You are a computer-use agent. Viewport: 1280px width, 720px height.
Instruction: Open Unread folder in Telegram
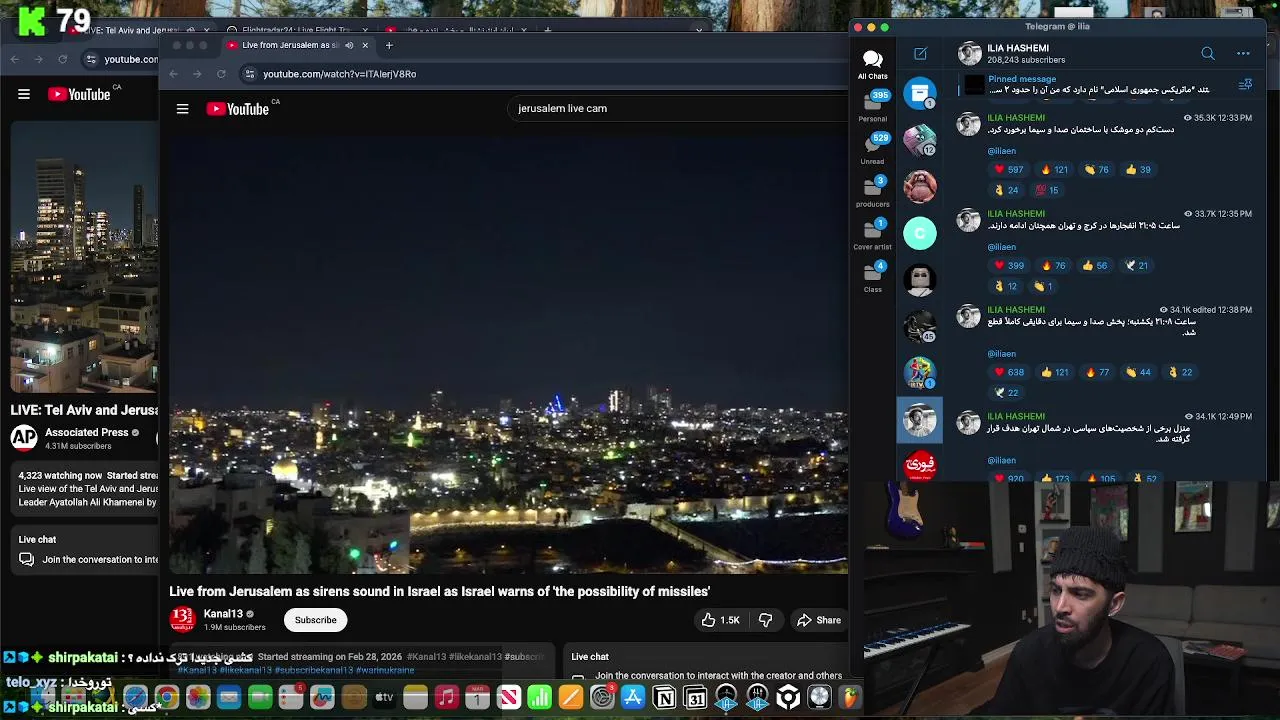(872, 150)
